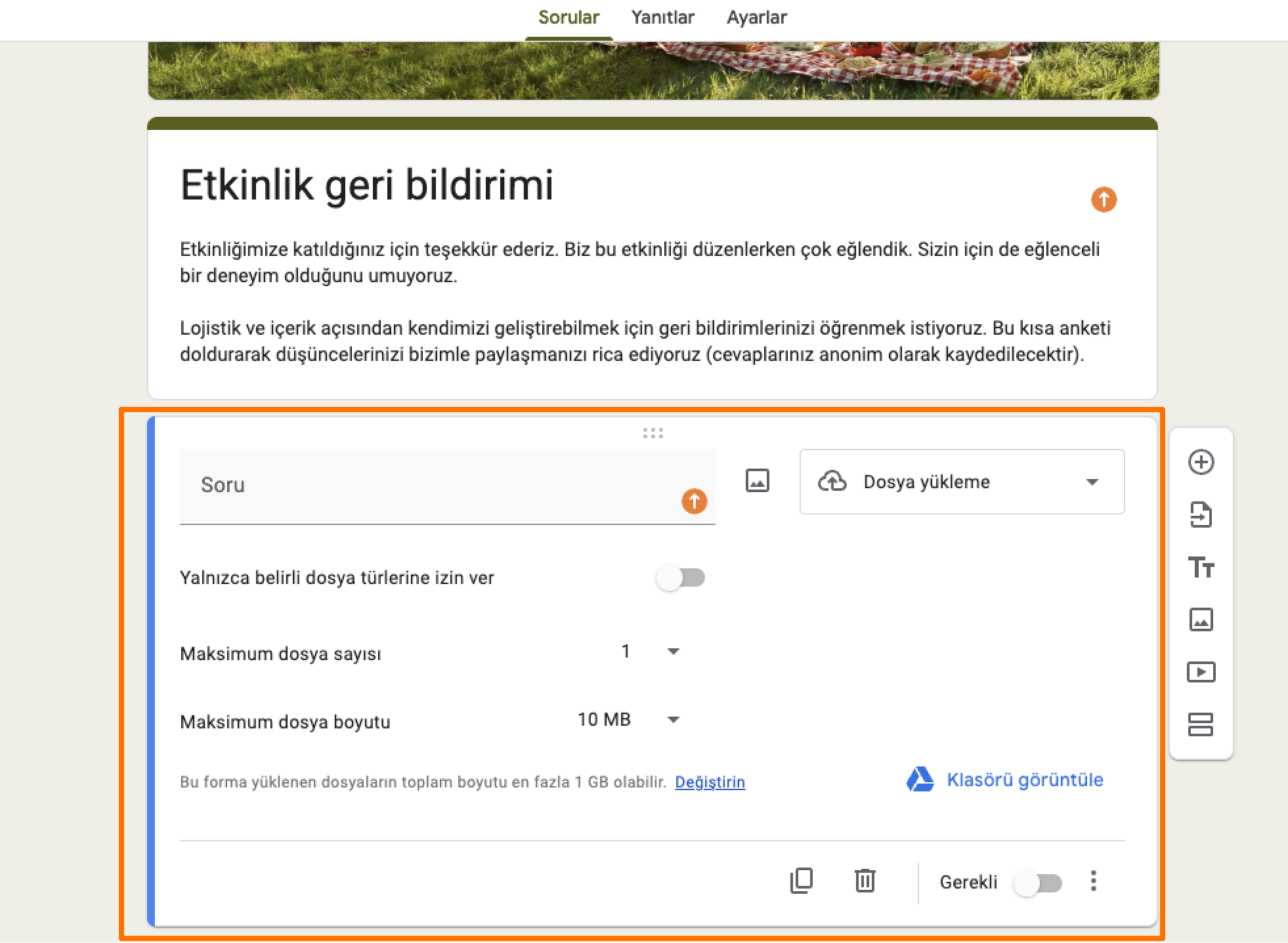Click the Değiştirin link
Image resolution: width=1288 pixels, height=943 pixels.
click(x=710, y=782)
